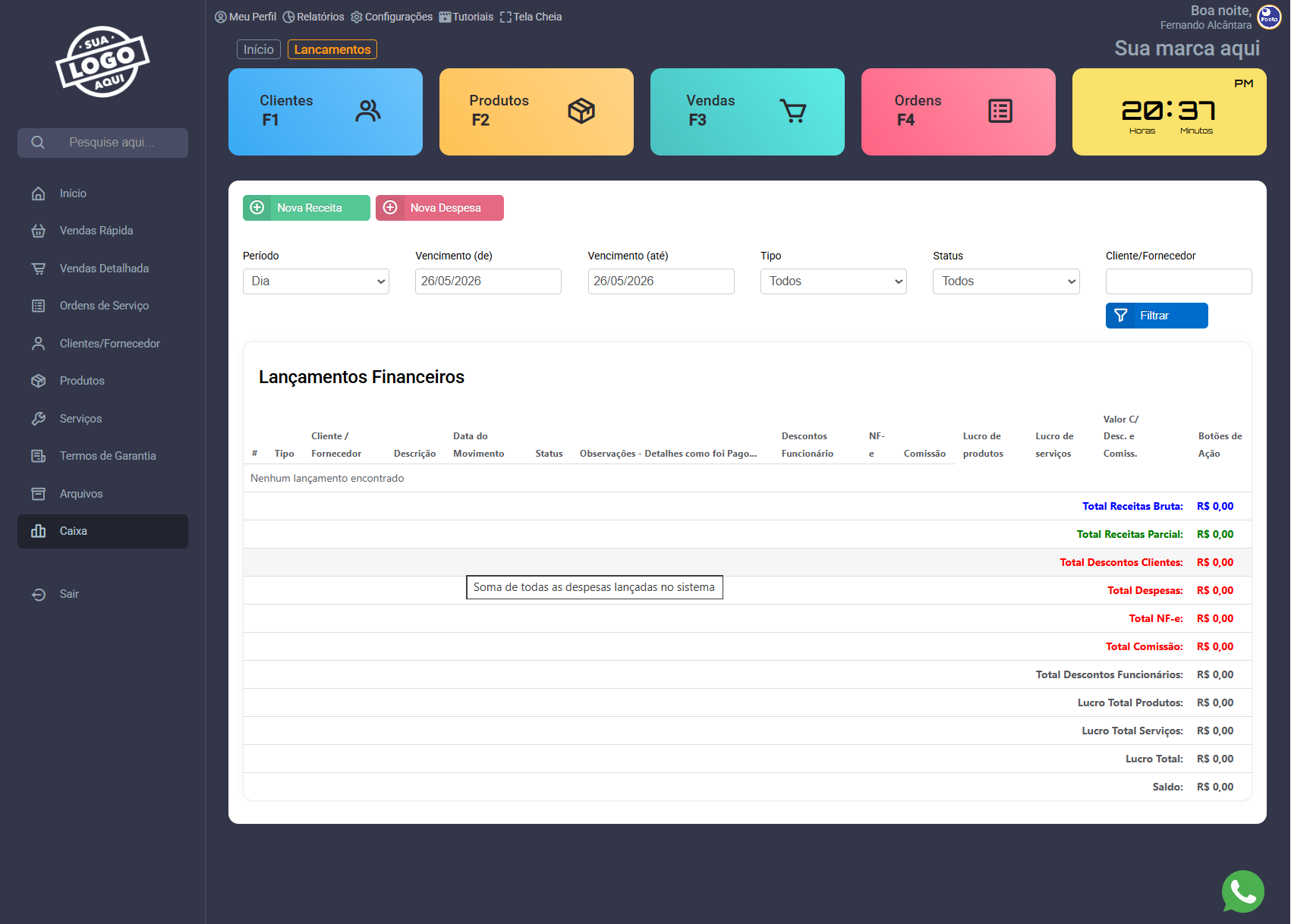Screen dimensions: 1291x924
Task: Click the Saldo label
Action: [x=1167, y=787]
